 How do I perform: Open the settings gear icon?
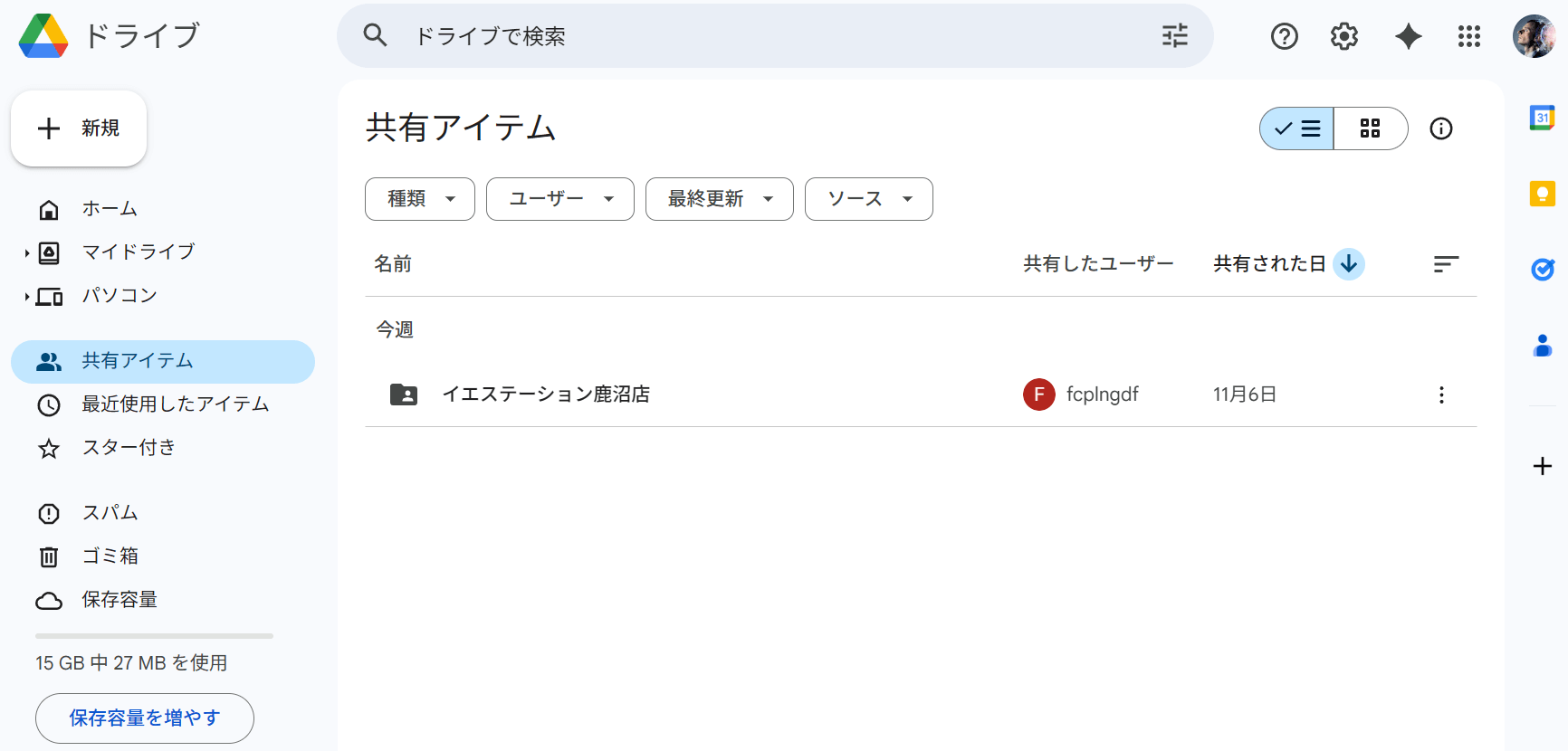coord(1343,36)
